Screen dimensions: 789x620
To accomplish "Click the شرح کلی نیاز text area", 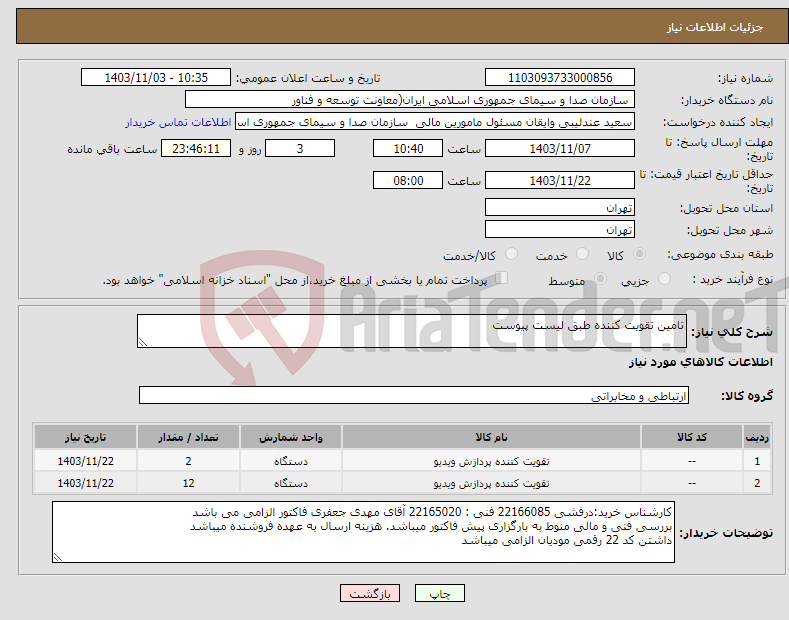I will tap(412, 331).
